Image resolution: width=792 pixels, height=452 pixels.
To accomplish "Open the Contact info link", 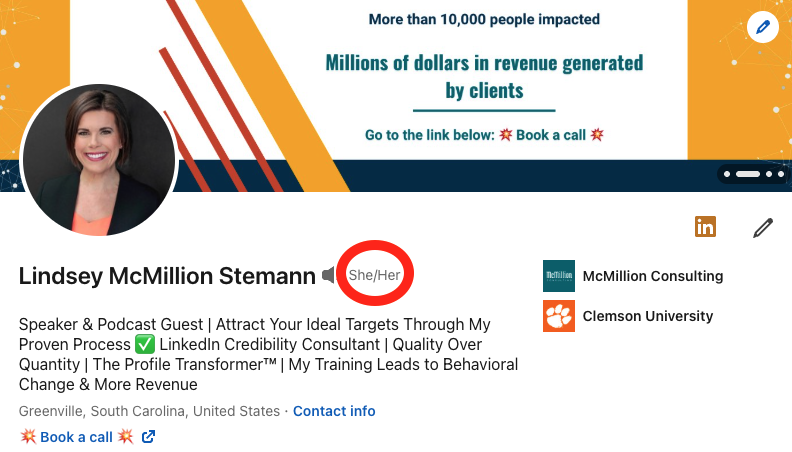I will [x=334, y=411].
